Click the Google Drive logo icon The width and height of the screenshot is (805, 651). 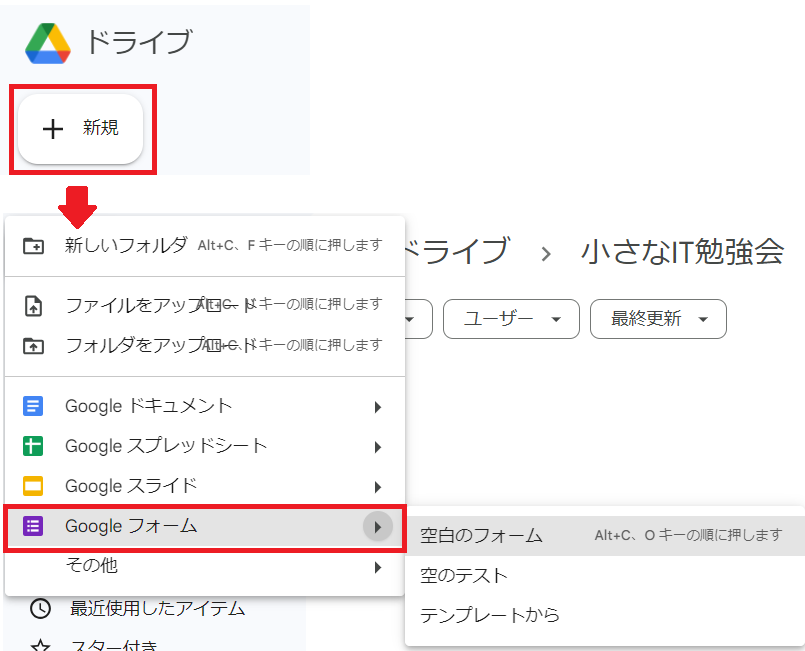coord(48,42)
